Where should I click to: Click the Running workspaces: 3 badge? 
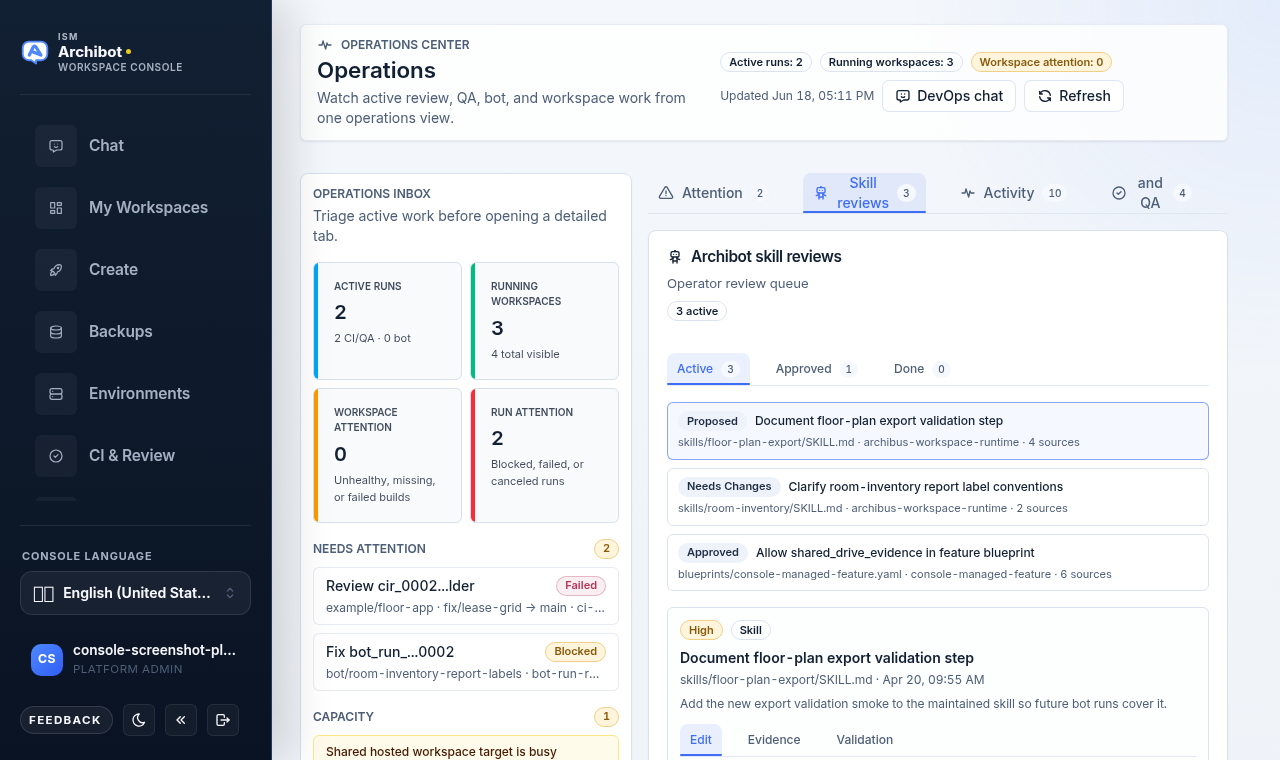pos(891,62)
